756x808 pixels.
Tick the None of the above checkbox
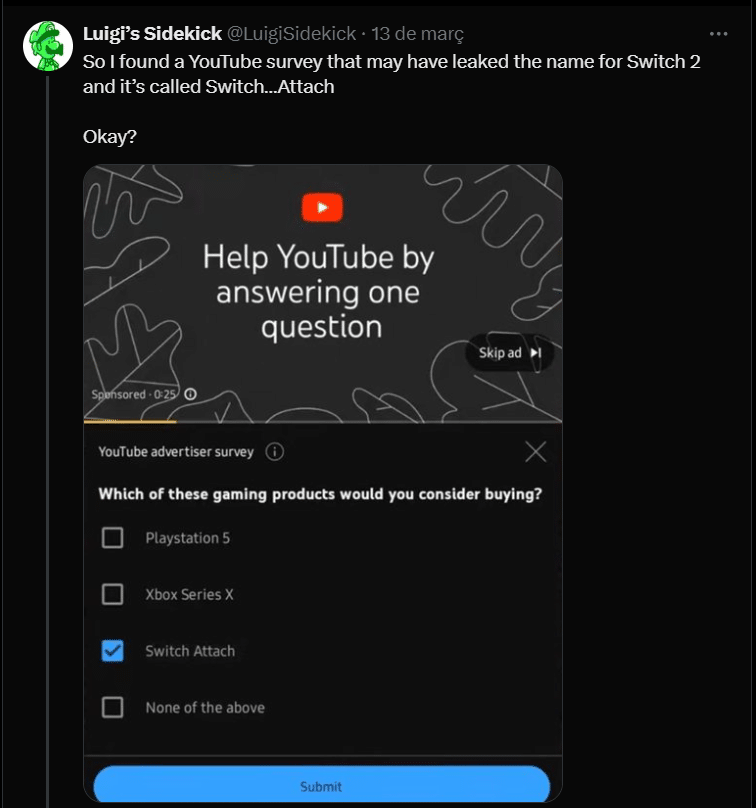pos(113,708)
